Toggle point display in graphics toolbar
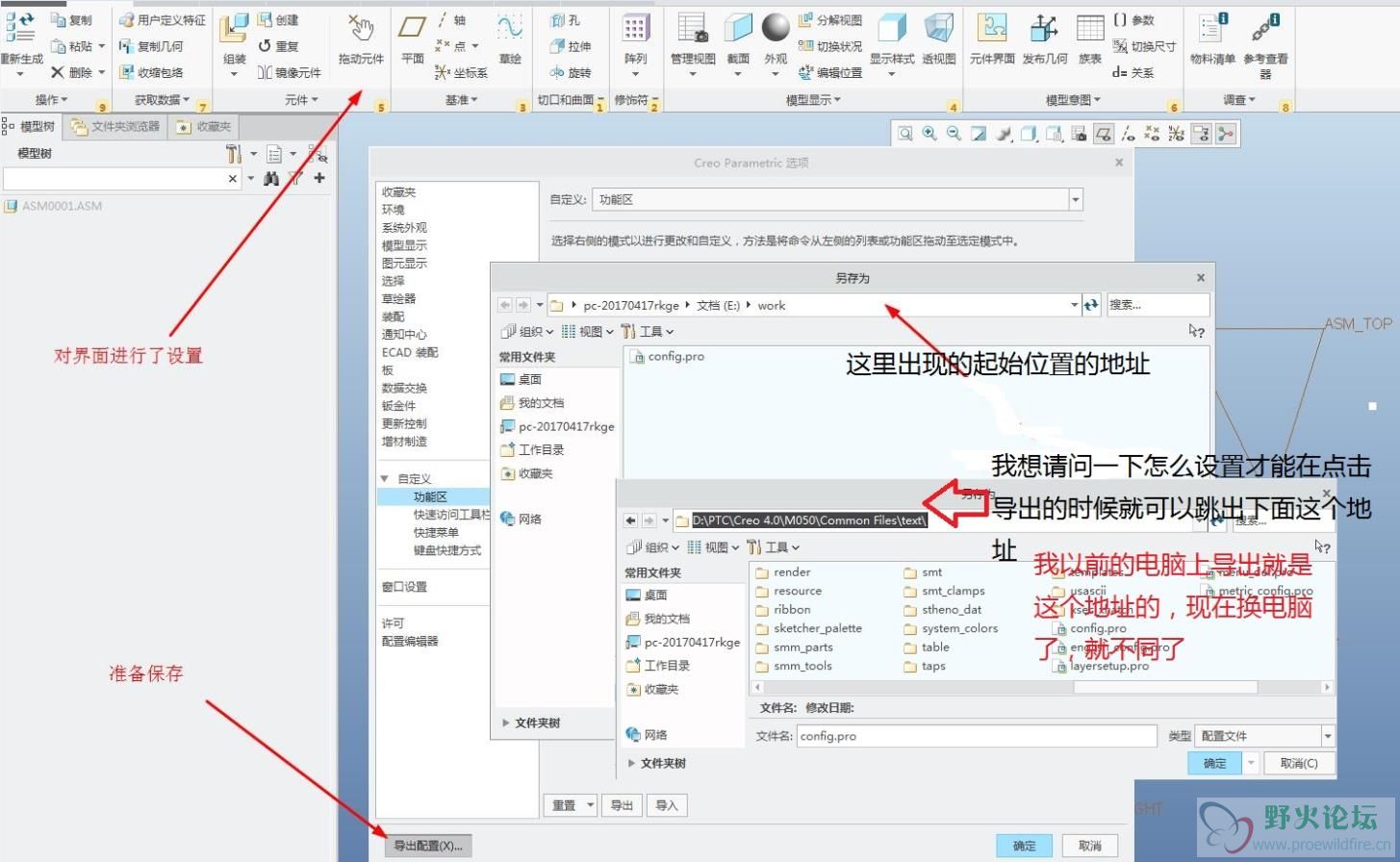The width and height of the screenshot is (1400, 862). point(1152,134)
